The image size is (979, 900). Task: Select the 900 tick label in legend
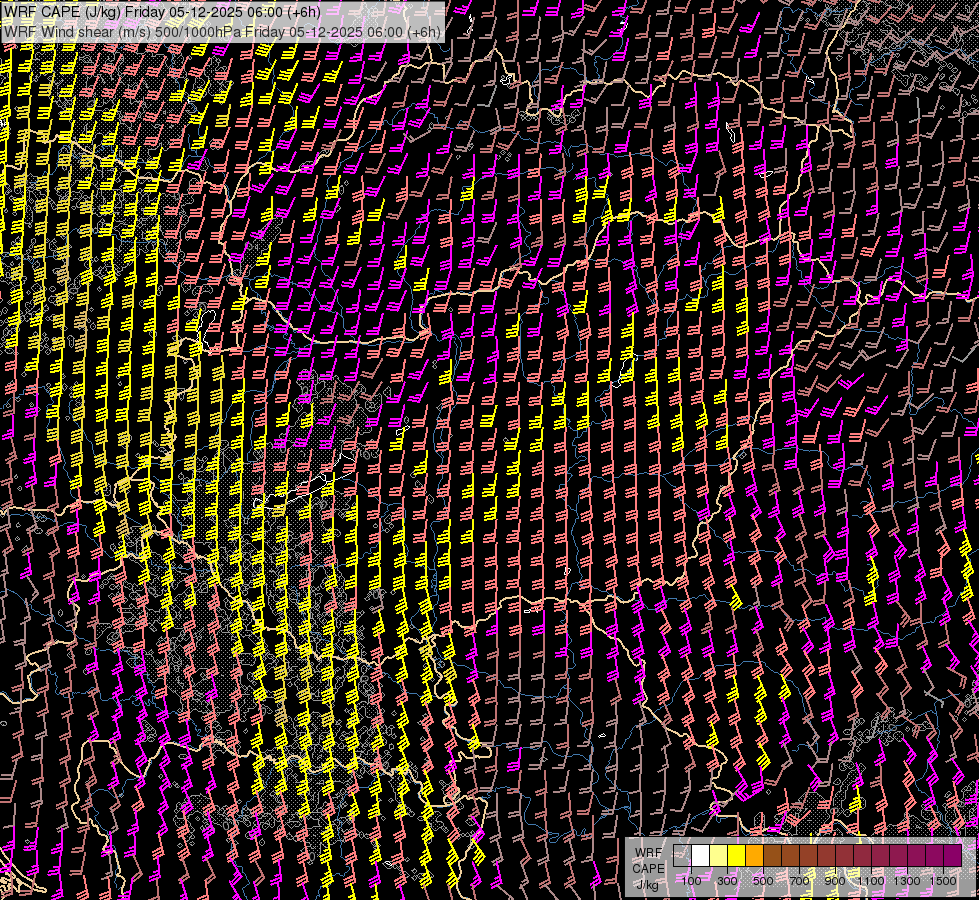(x=835, y=881)
